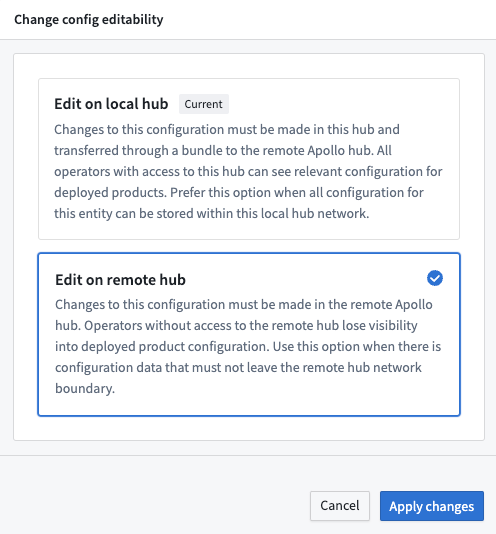Click the blue checkmark on the remote hub option
This screenshot has width=496, height=534.
pos(435,278)
